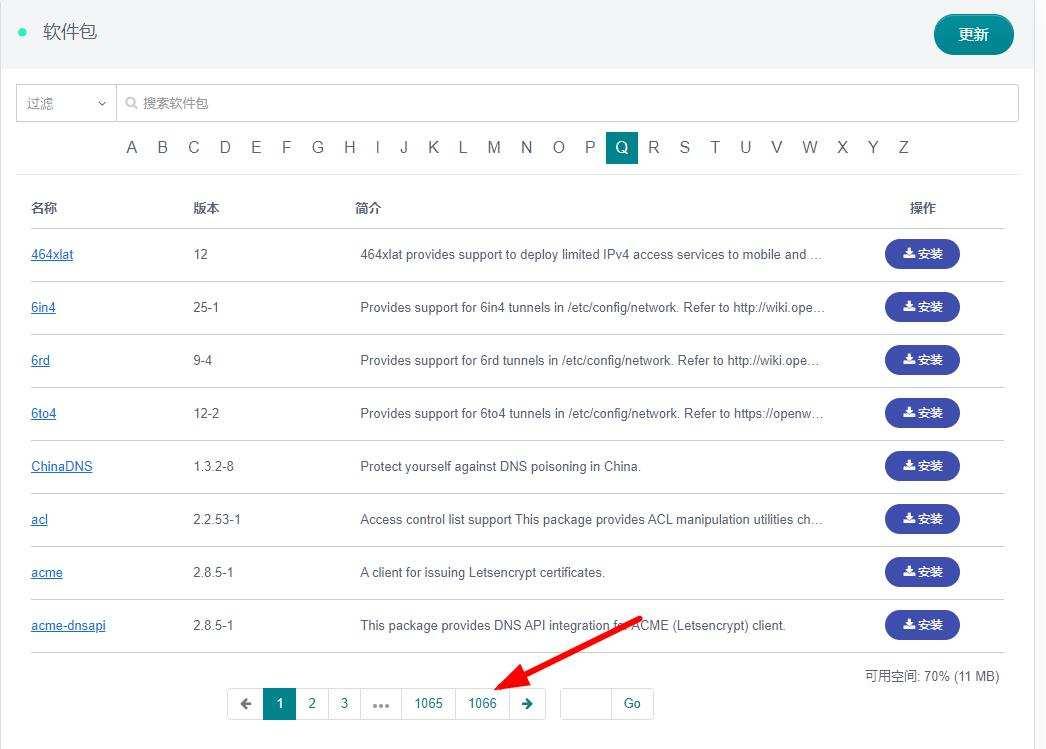Select letter A in alphabet filter
The width and height of the screenshot is (1046, 749).
[132, 147]
